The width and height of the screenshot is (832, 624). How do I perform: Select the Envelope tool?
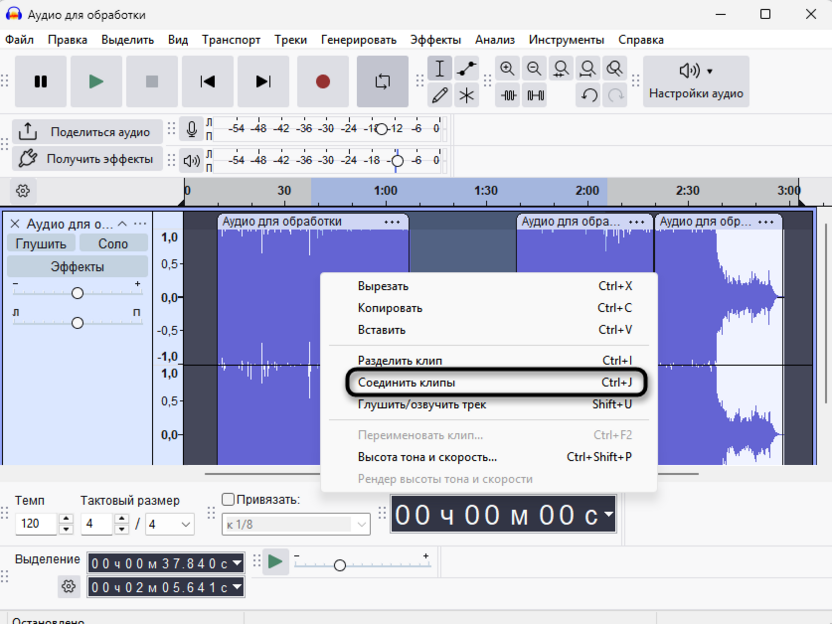click(467, 69)
